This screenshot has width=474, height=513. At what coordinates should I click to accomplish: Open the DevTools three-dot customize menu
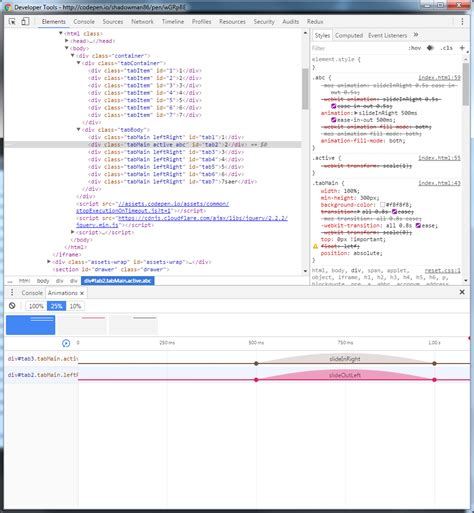462,22
